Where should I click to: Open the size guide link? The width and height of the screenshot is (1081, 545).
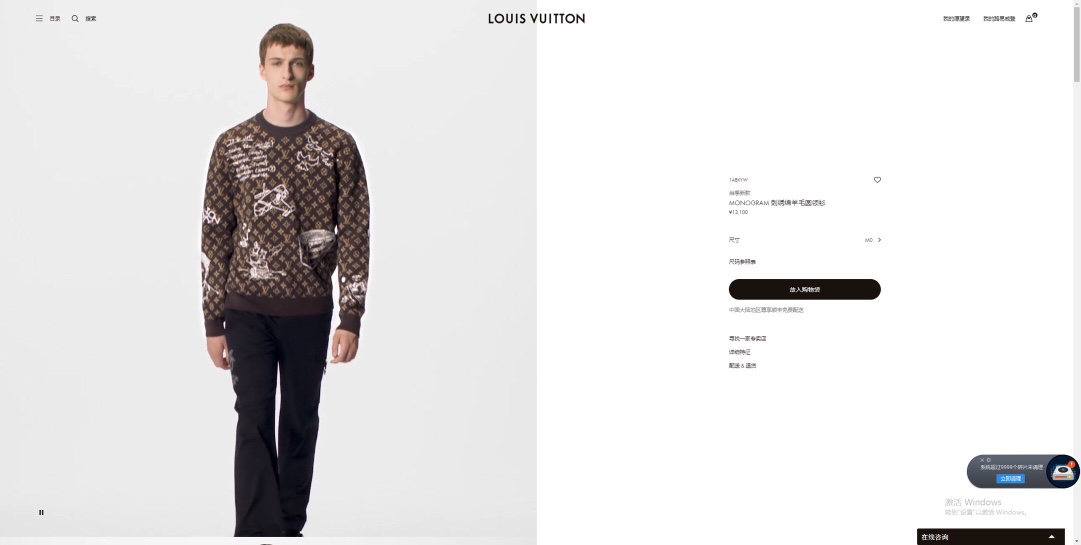(742, 262)
